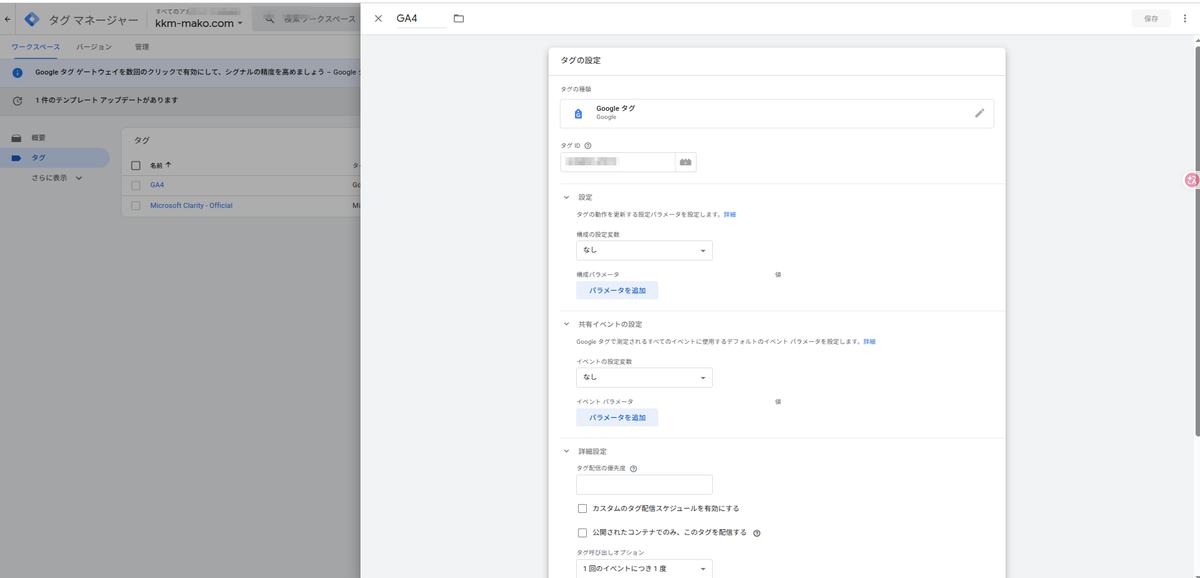Edit the GA4 tag name field
The width and height of the screenshot is (1200, 578).
[421, 18]
